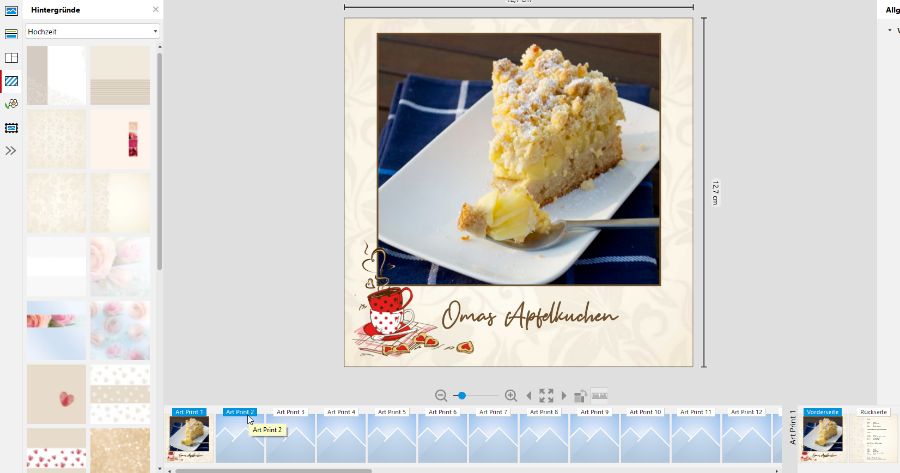Close the Hintergründe panel
The image size is (900, 473).
[x=156, y=10]
